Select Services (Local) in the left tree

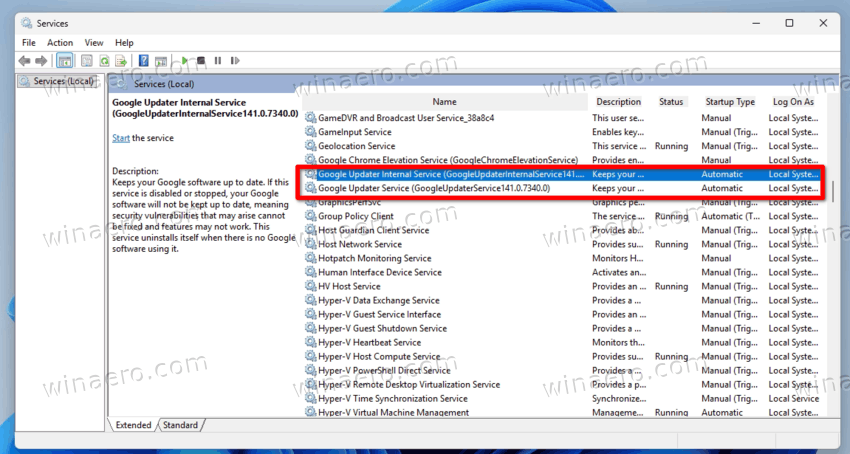coord(63,81)
